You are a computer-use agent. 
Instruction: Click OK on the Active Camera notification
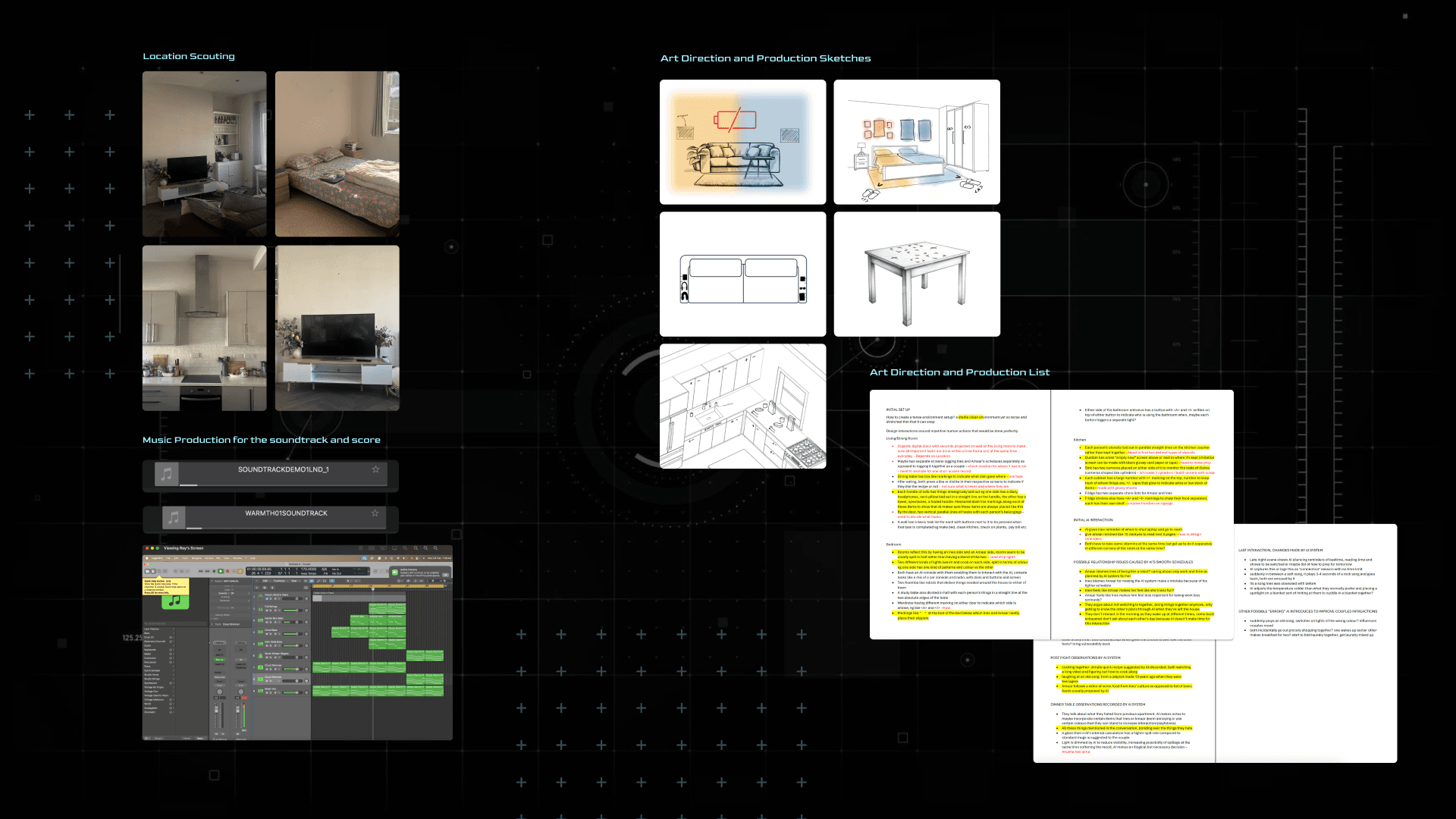[x=445, y=575]
